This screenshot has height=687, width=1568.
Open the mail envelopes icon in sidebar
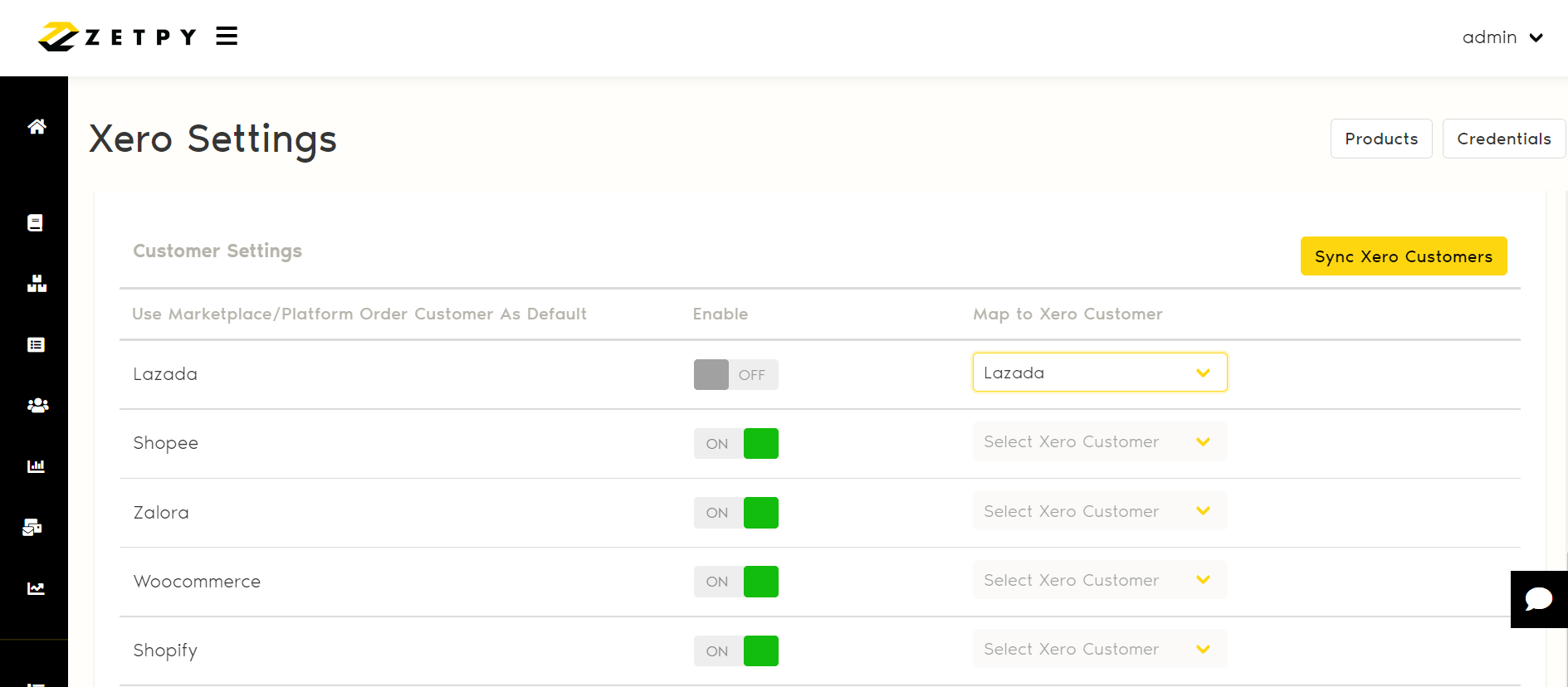tap(32, 527)
